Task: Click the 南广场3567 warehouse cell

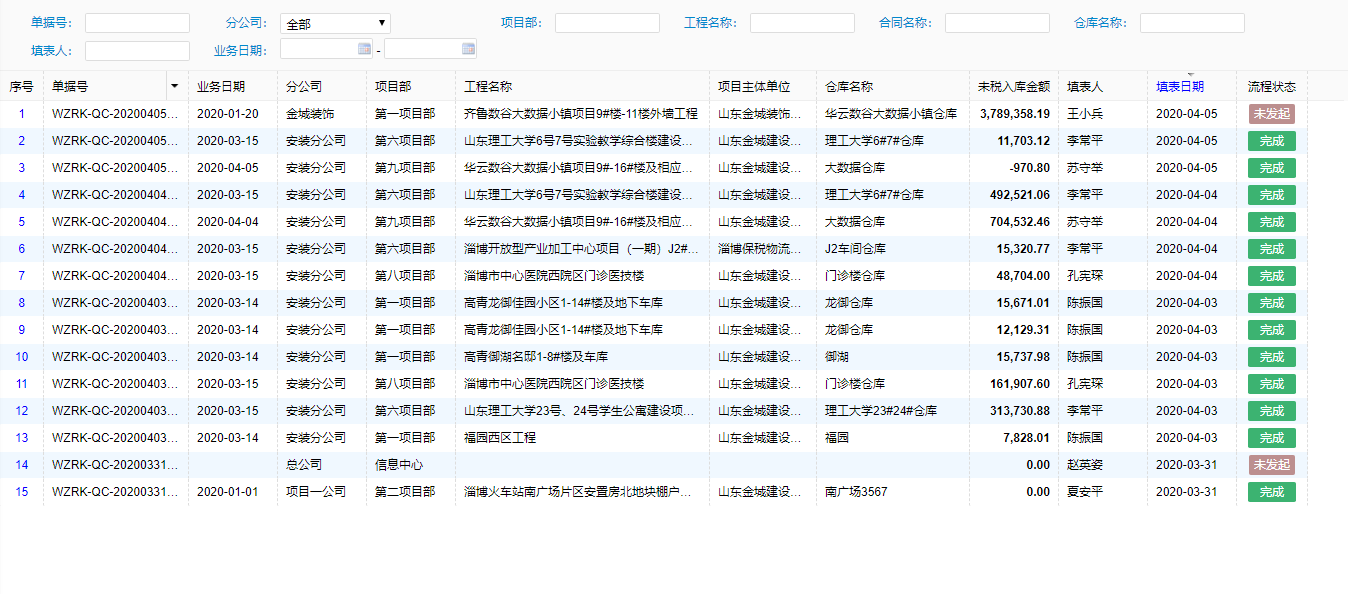Action: (x=856, y=492)
